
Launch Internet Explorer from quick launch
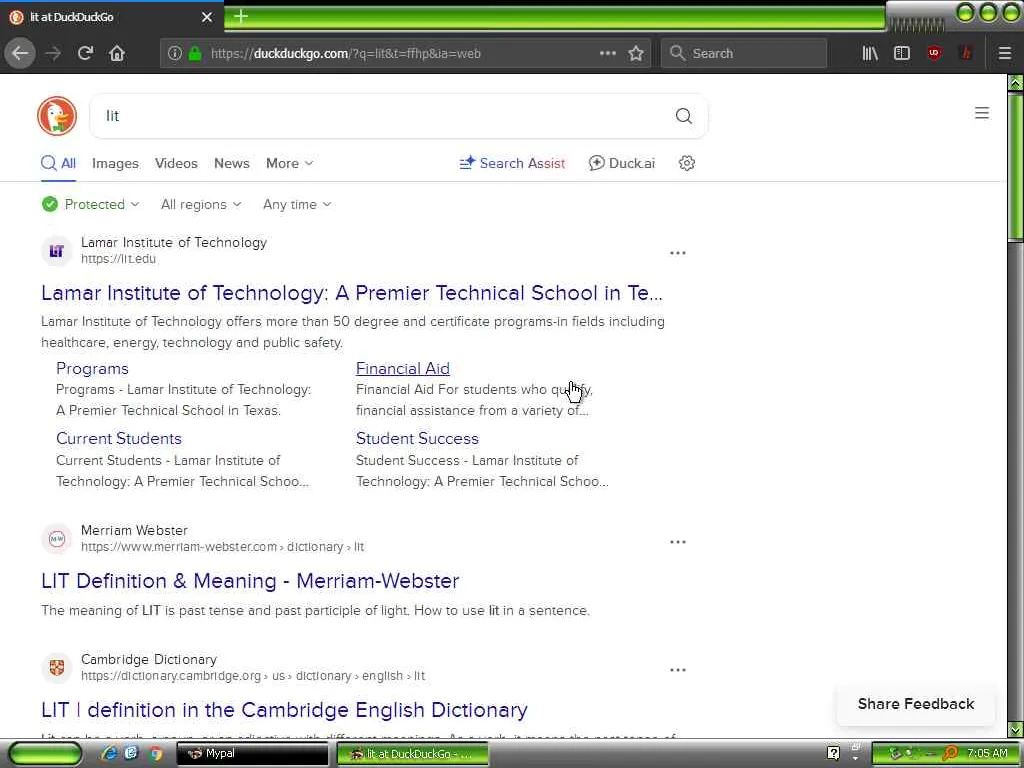[x=109, y=753]
